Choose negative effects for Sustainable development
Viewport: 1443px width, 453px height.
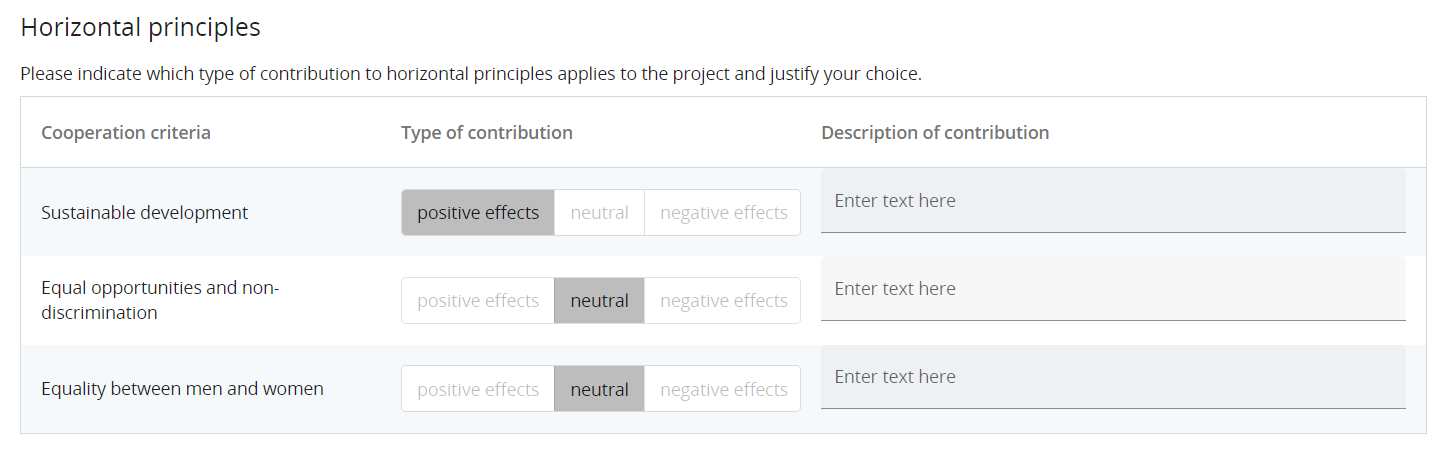coord(723,213)
